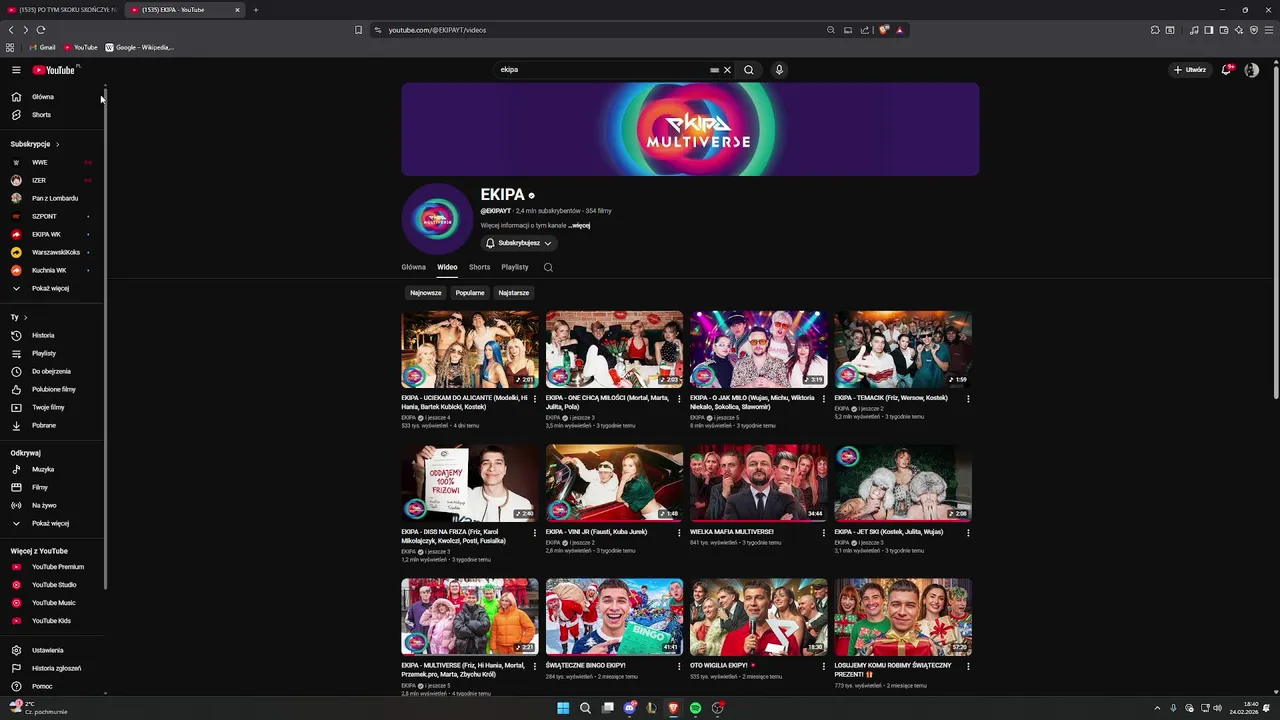
Task: Reload the page in the browser
Action: click(x=41, y=30)
